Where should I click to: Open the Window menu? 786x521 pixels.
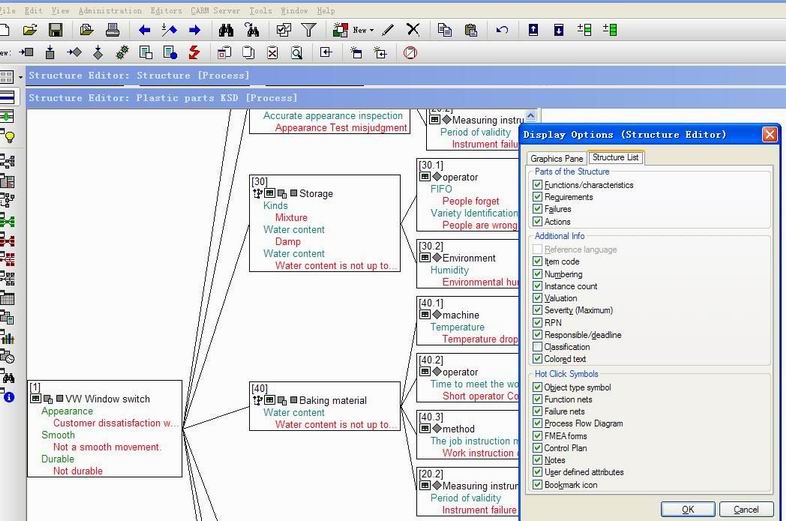tap(294, 11)
